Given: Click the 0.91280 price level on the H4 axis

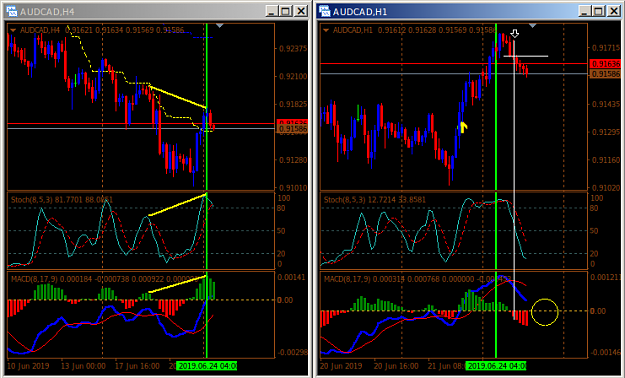Looking at the screenshot, I should [x=293, y=160].
